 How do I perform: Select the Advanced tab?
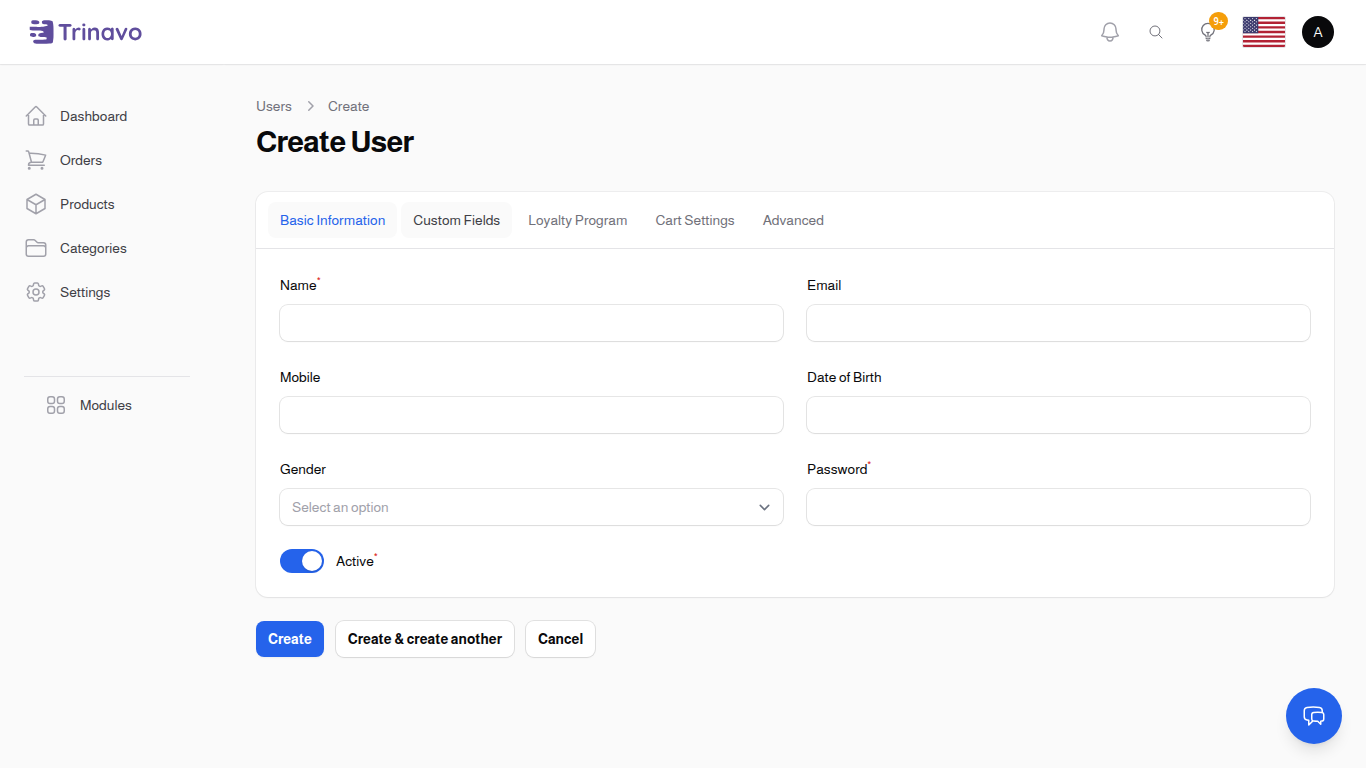pyautogui.click(x=793, y=220)
